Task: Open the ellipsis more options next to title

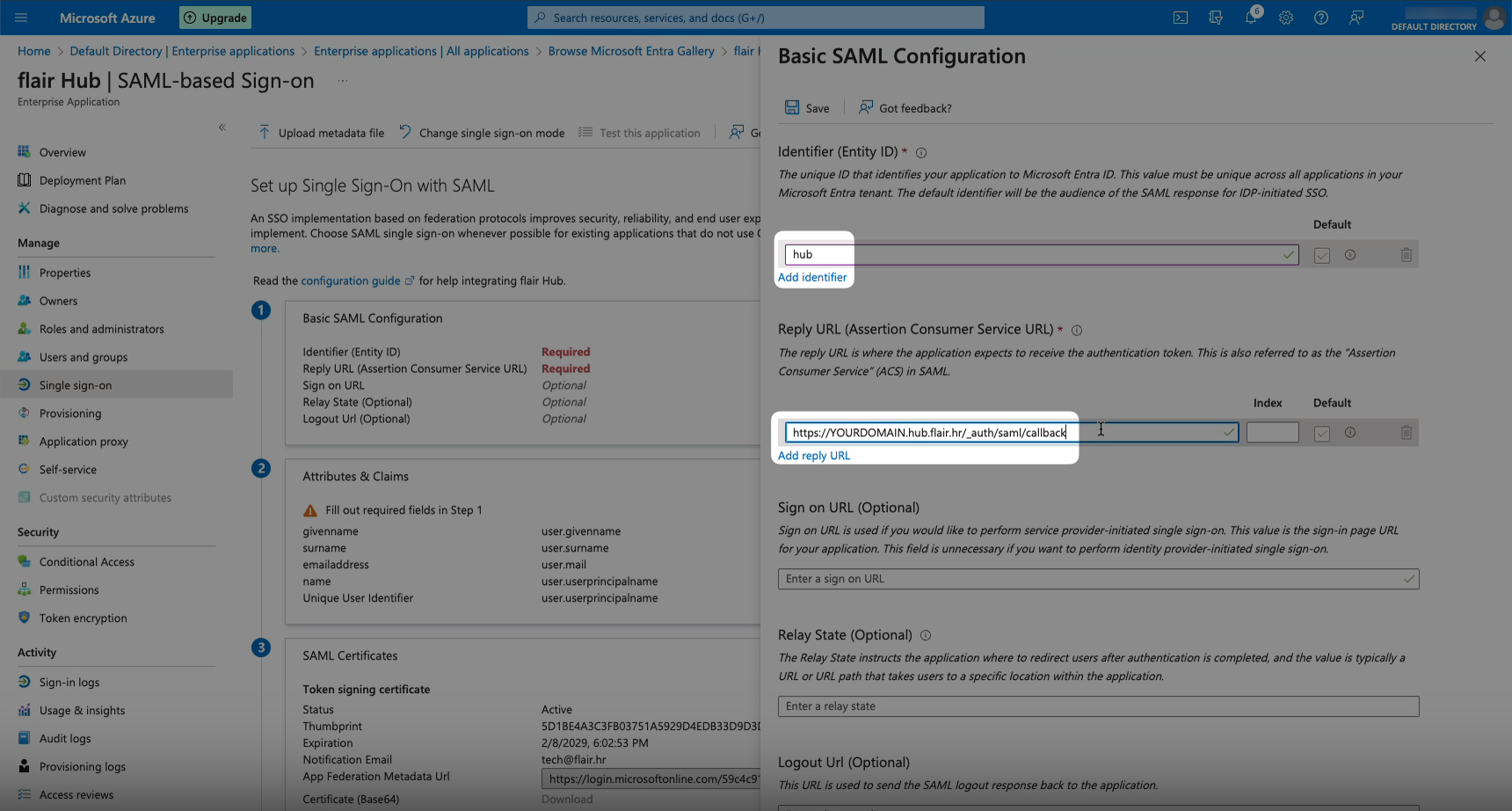Action: tap(343, 81)
